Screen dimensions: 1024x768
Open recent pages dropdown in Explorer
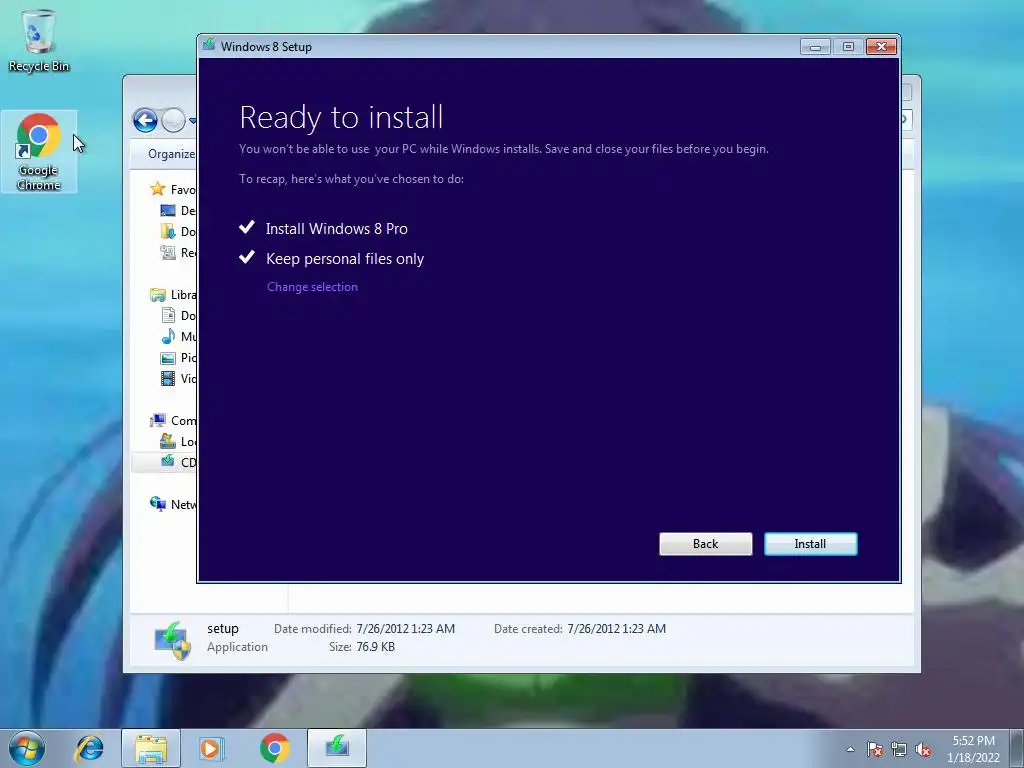point(192,121)
